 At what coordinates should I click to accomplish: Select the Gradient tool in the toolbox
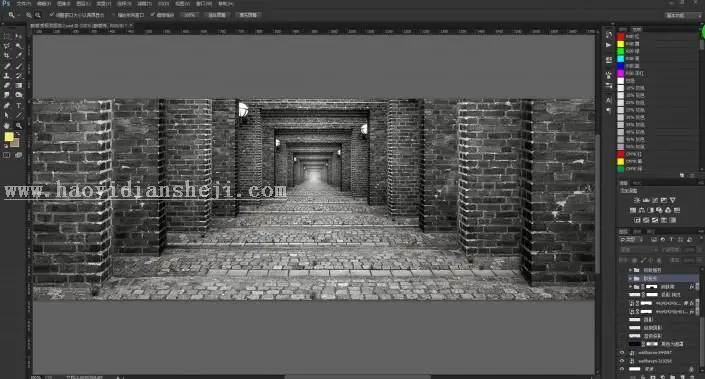19,85
